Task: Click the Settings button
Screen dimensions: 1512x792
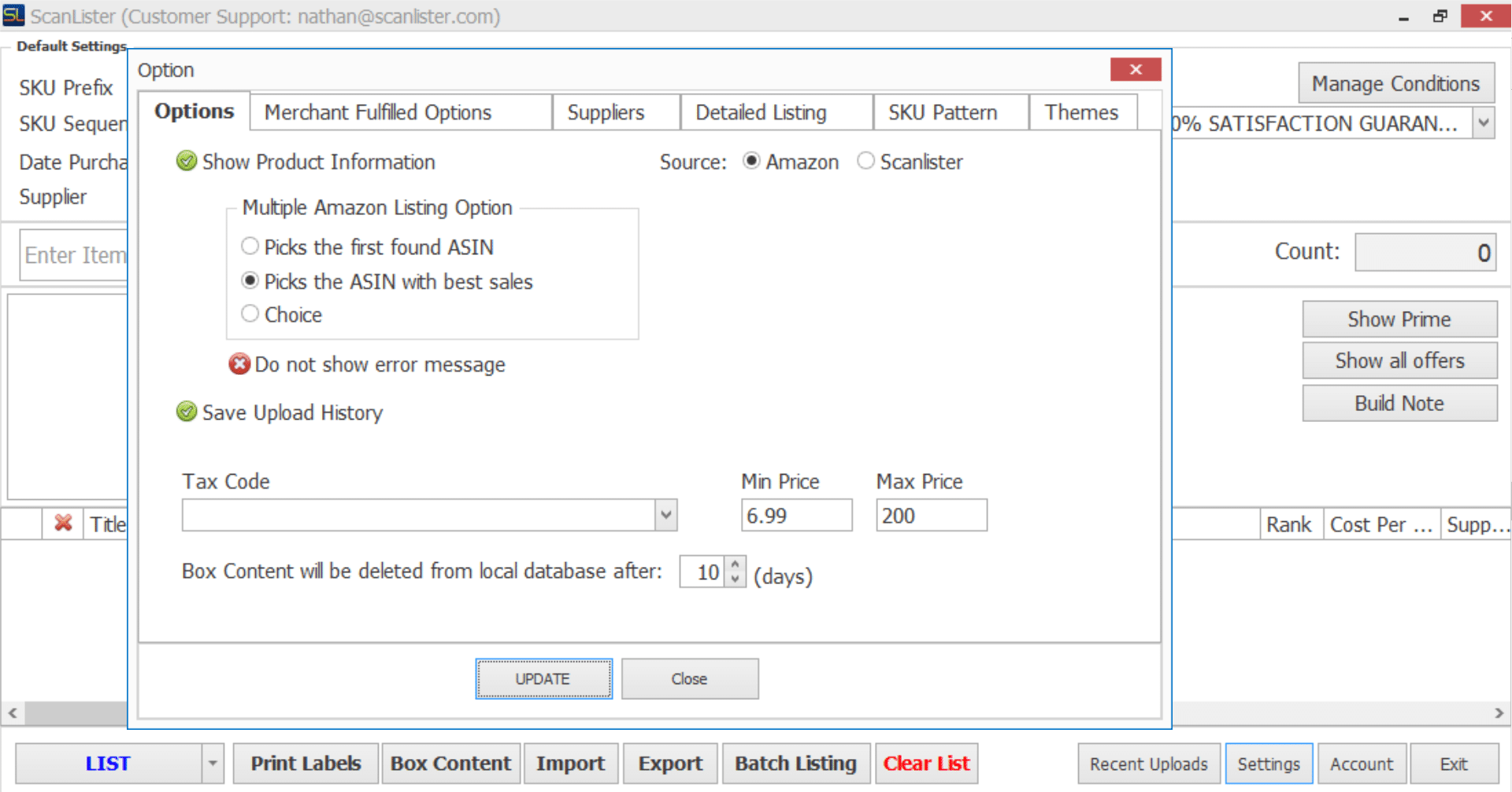Action: (x=1269, y=764)
